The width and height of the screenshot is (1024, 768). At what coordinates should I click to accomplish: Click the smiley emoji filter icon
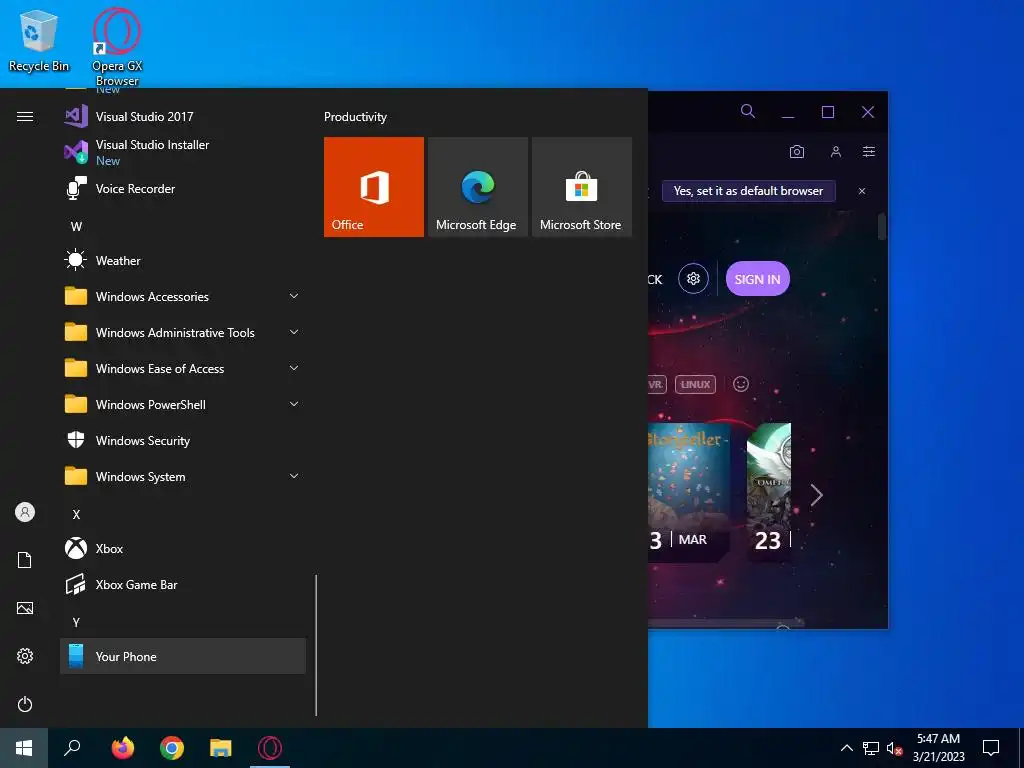coord(741,384)
